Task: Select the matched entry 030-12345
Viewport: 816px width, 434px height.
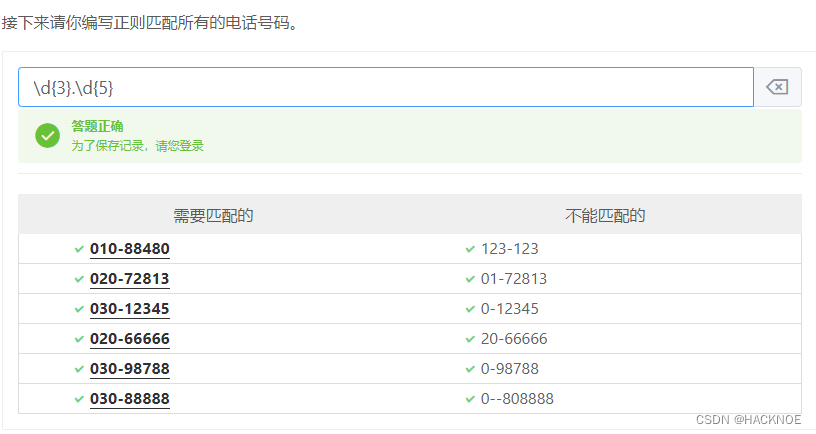Action: coord(130,309)
